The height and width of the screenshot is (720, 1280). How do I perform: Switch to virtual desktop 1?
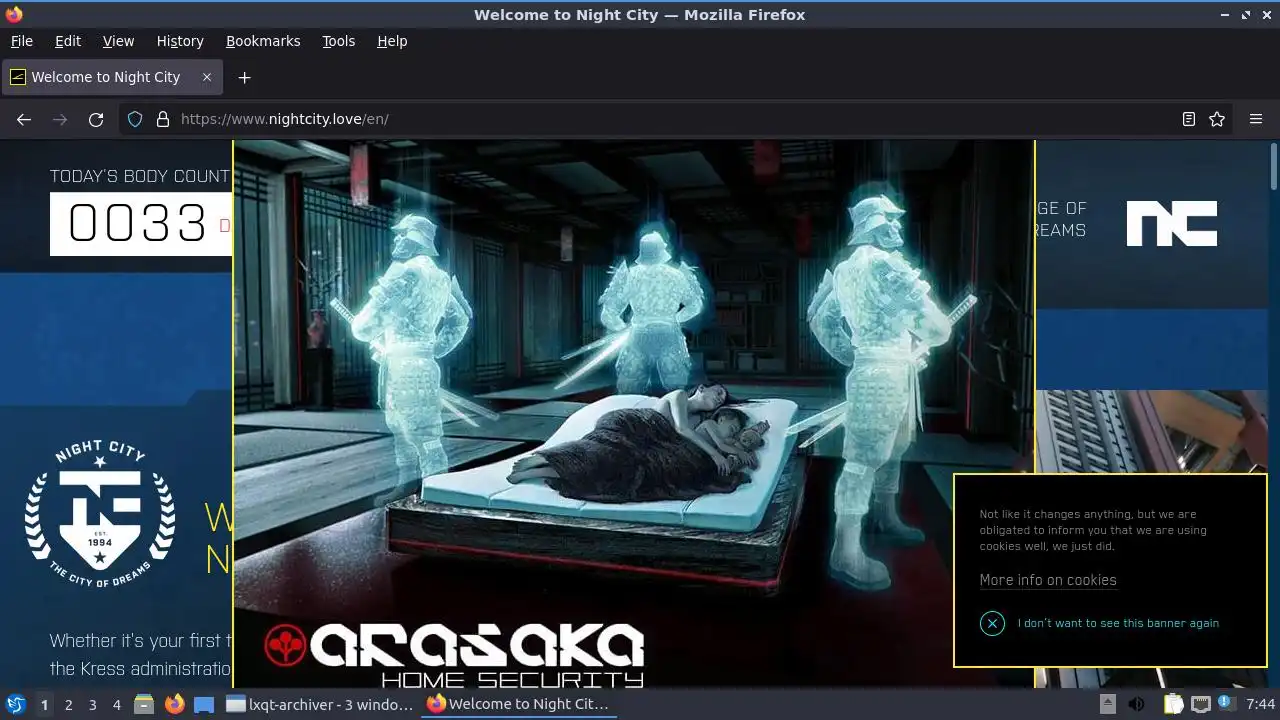tap(44, 705)
